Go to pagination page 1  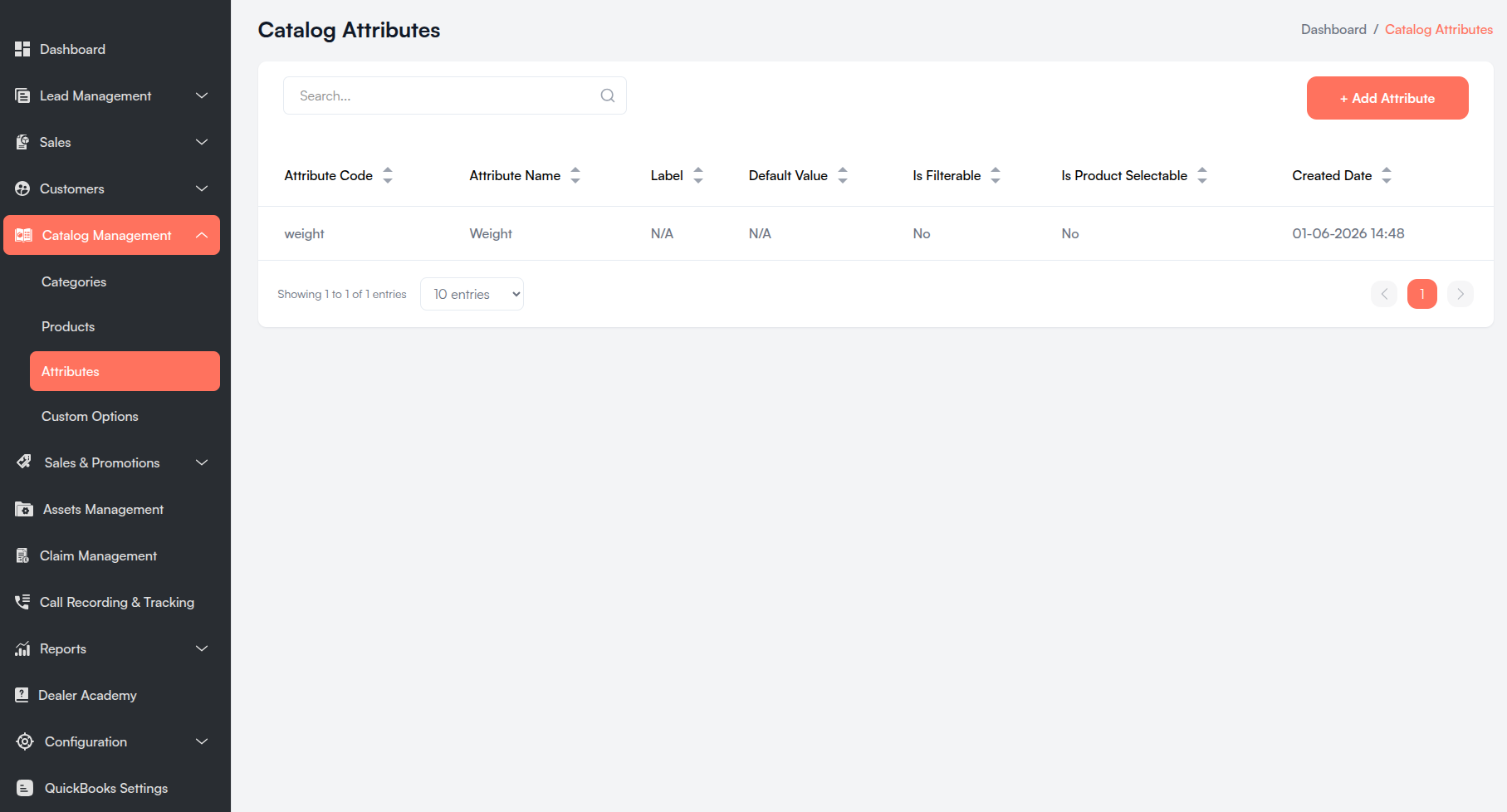(x=1422, y=294)
